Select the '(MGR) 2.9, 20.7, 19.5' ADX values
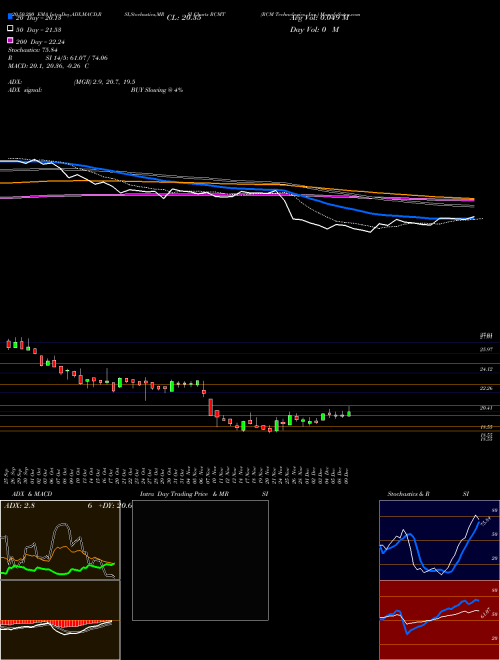The image size is (500, 660). (x=104, y=82)
